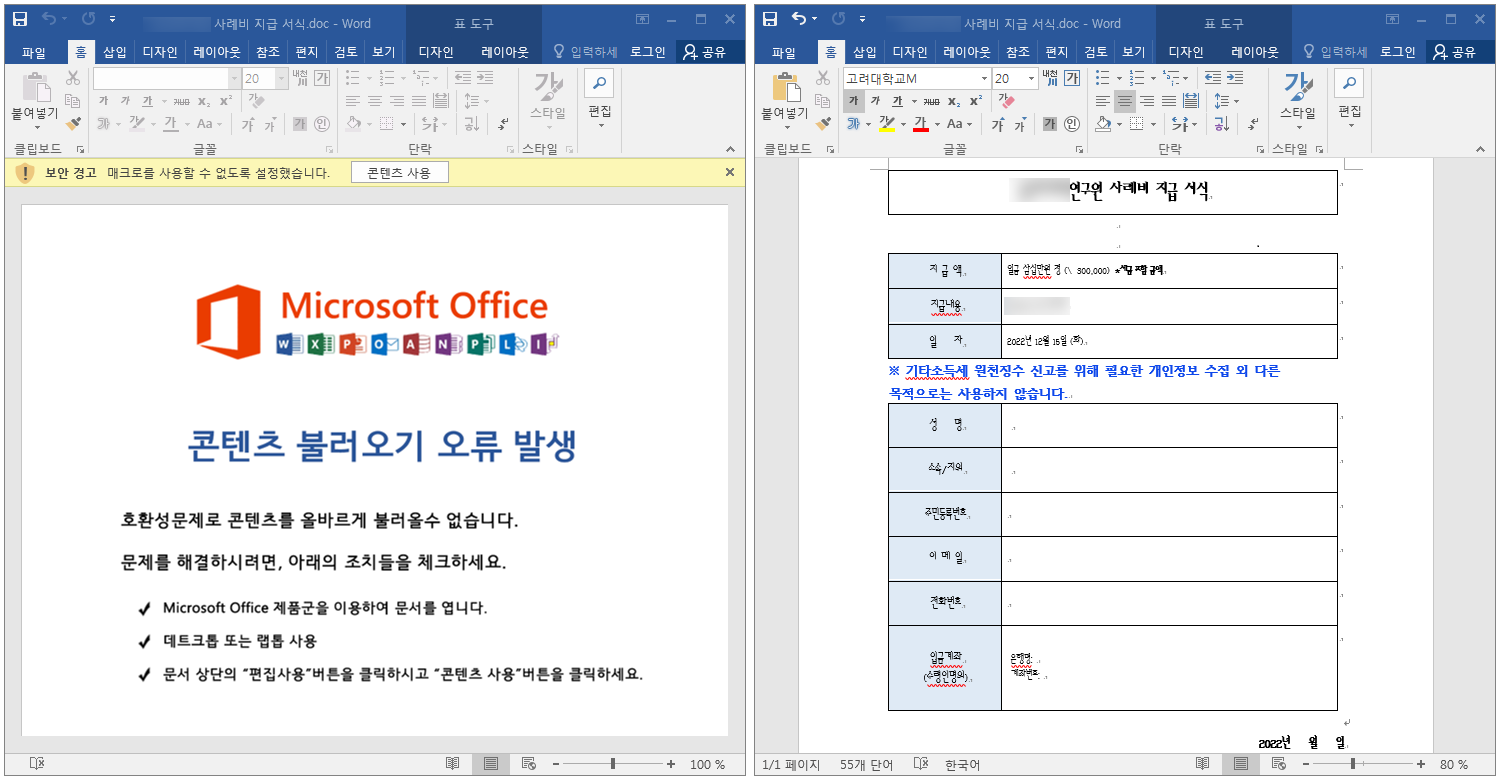Open Line Spacing dropdown in right Word window
The width and height of the screenshot is (1500, 782).
tap(1226, 101)
